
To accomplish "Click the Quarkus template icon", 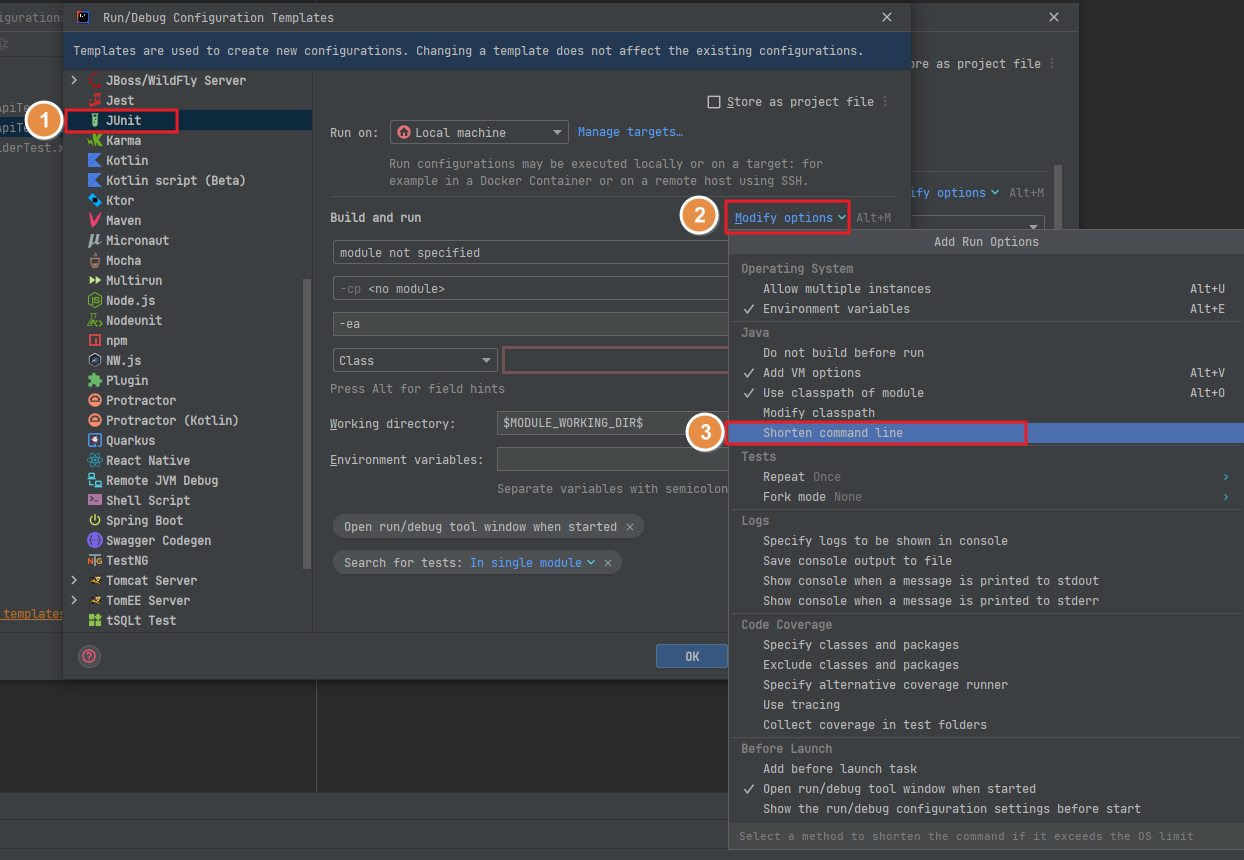I will tap(94, 440).
